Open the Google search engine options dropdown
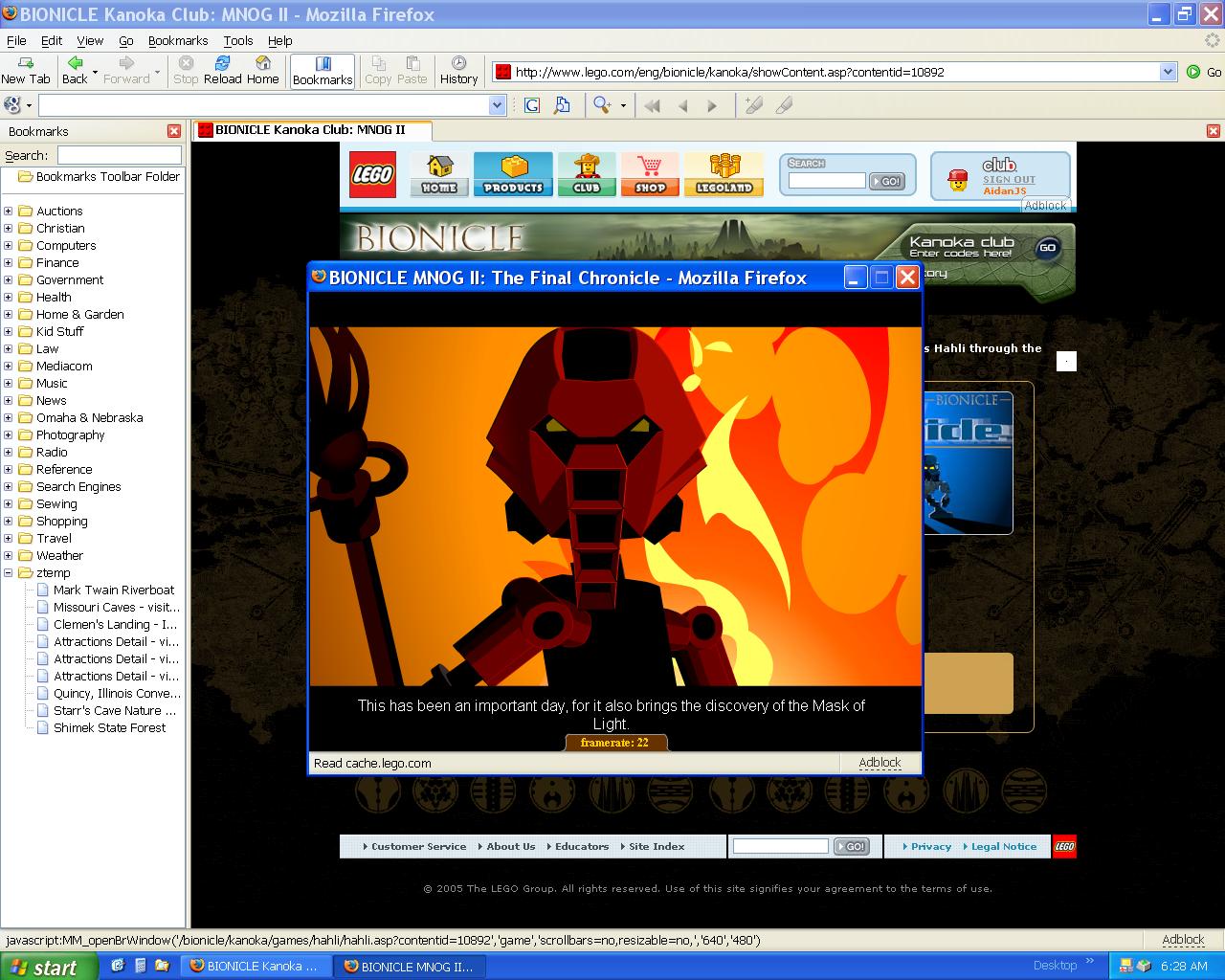 [x=29, y=105]
